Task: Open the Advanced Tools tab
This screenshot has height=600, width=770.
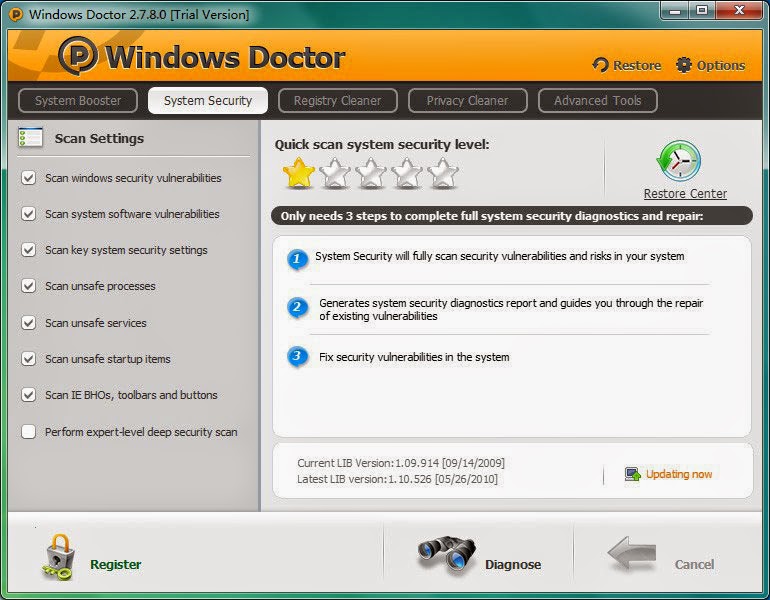Action: coord(598,101)
